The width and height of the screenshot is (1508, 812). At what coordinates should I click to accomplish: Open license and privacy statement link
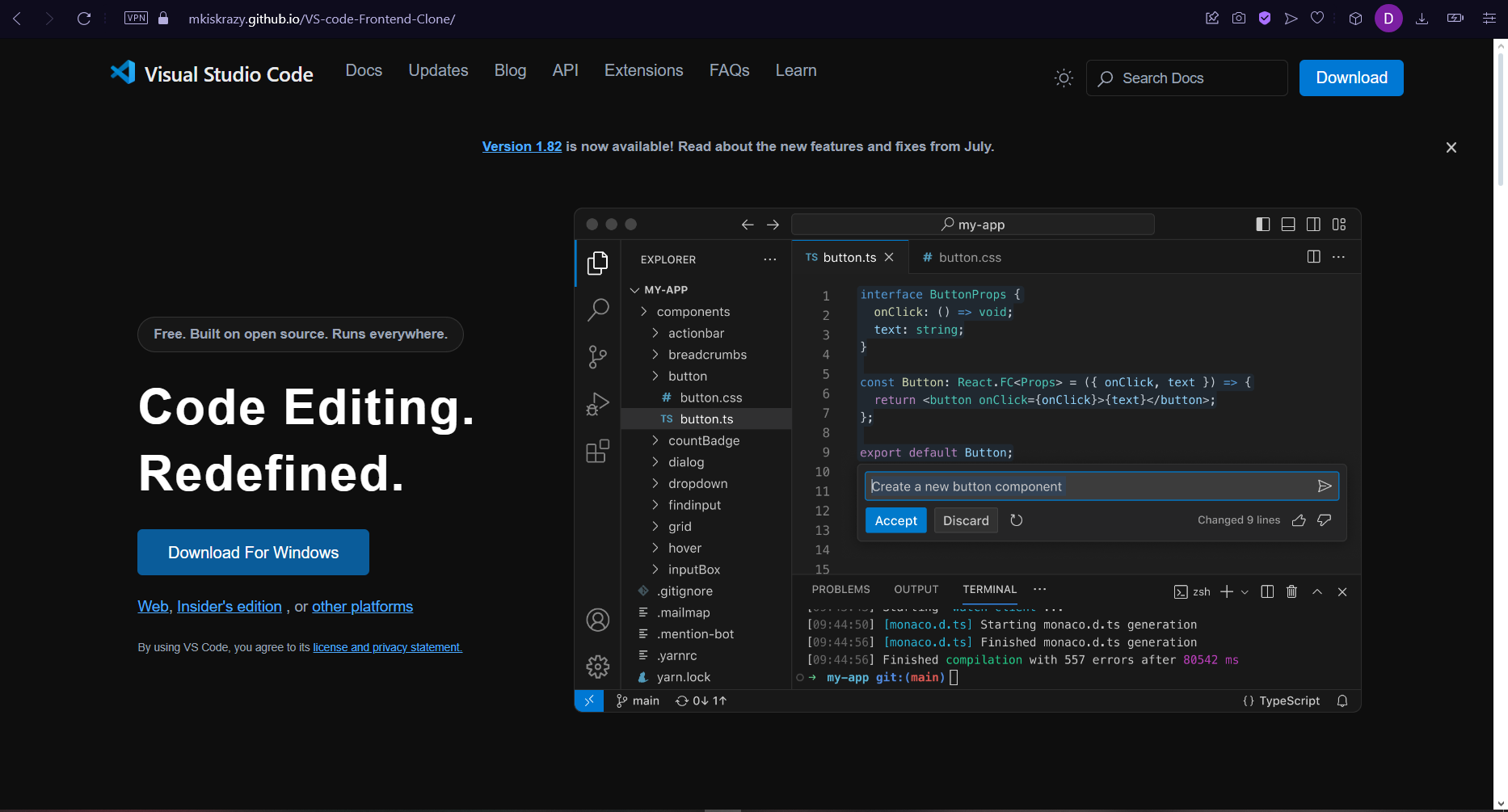387,647
